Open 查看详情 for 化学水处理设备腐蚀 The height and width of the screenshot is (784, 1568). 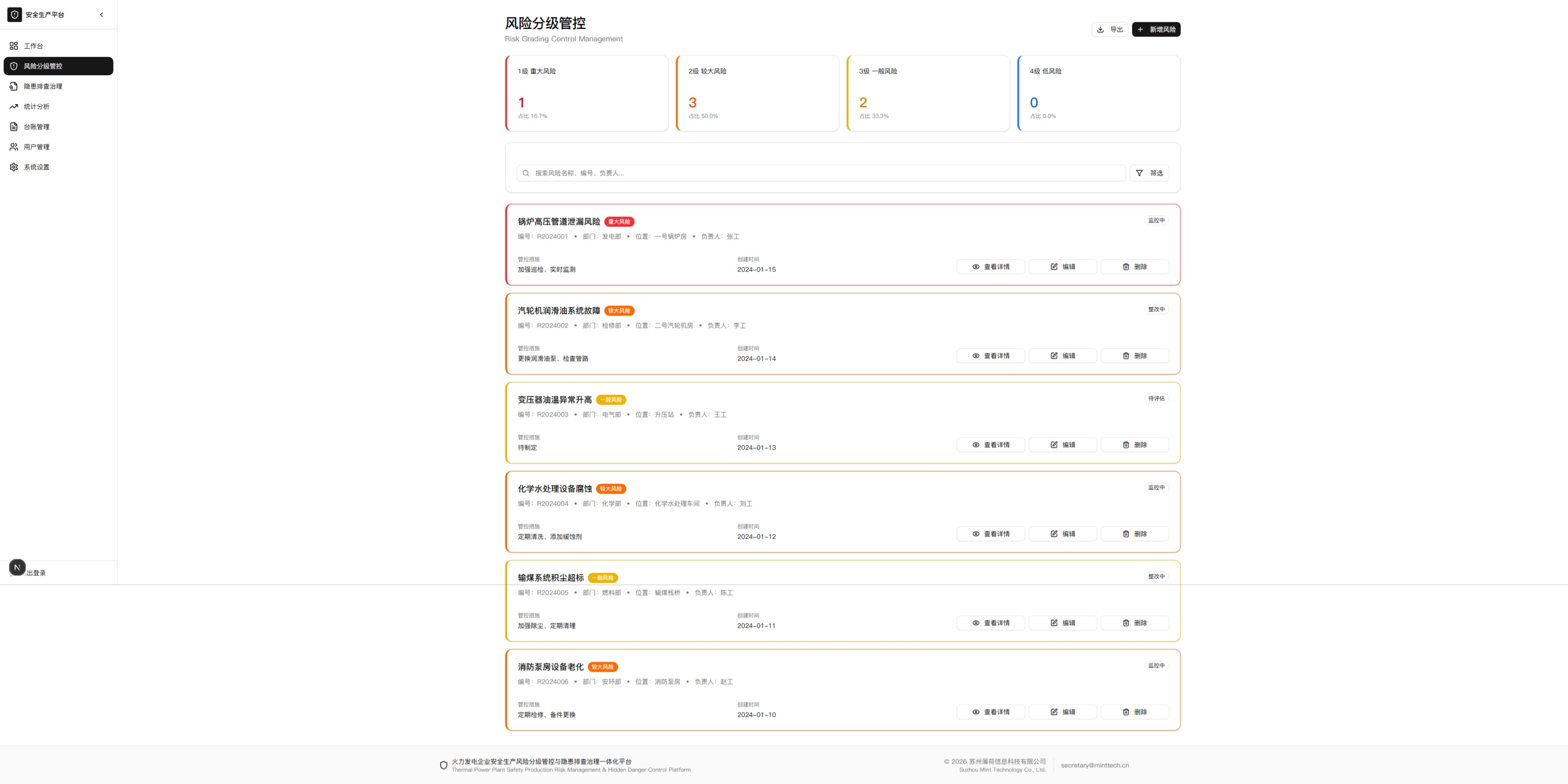coord(990,534)
